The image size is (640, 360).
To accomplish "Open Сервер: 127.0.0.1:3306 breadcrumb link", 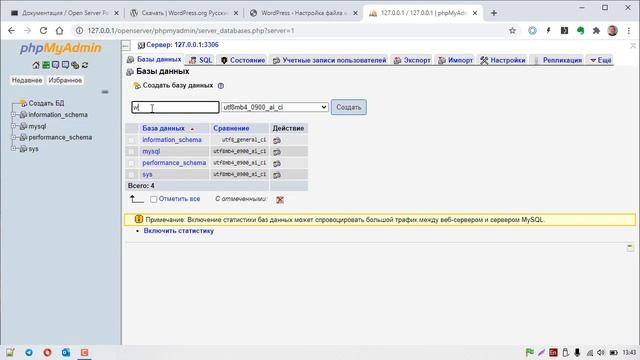I will click(182, 45).
